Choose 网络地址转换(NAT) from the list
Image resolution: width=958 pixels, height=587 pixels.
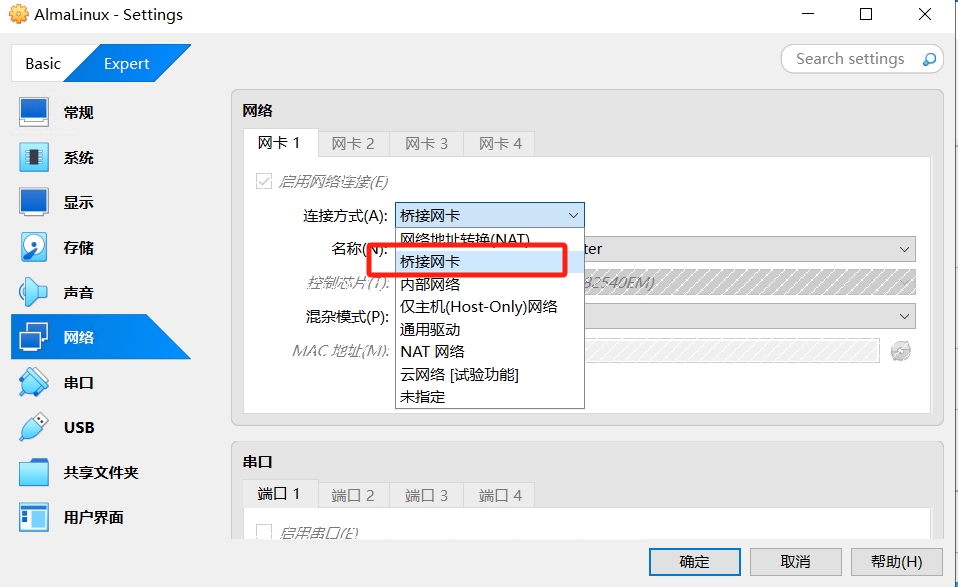pos(489,238)
